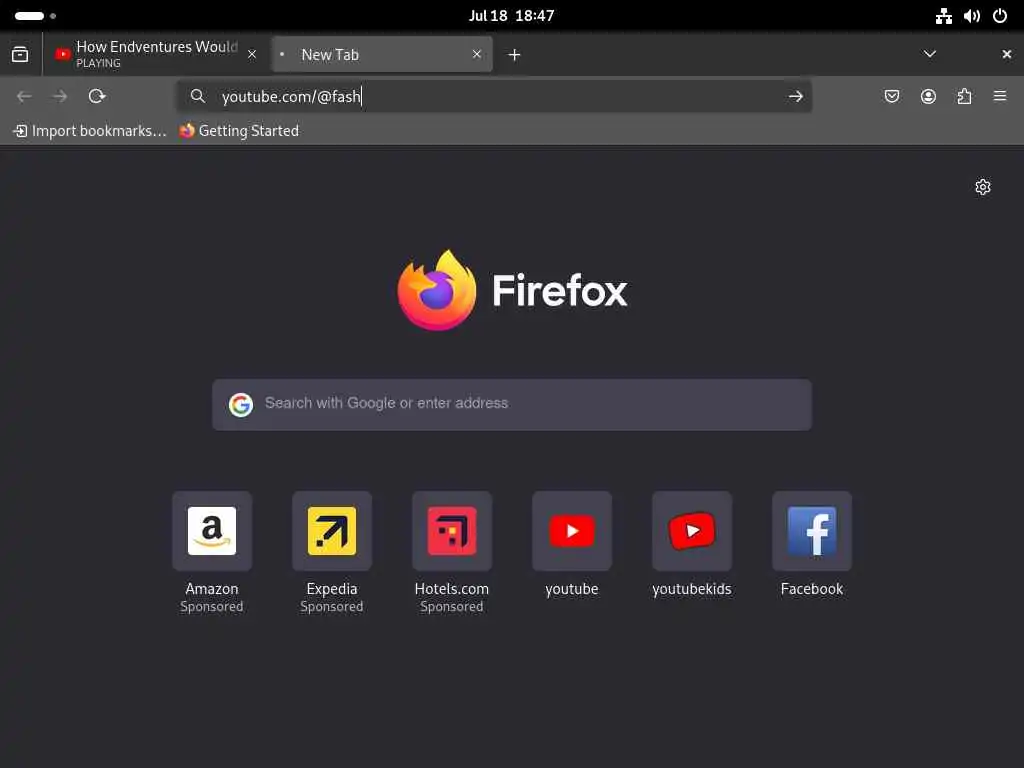Switch to the How Endventures Would tab
Screen dimensions: 1024x768
pyautogui.click(x=155, y=54)
